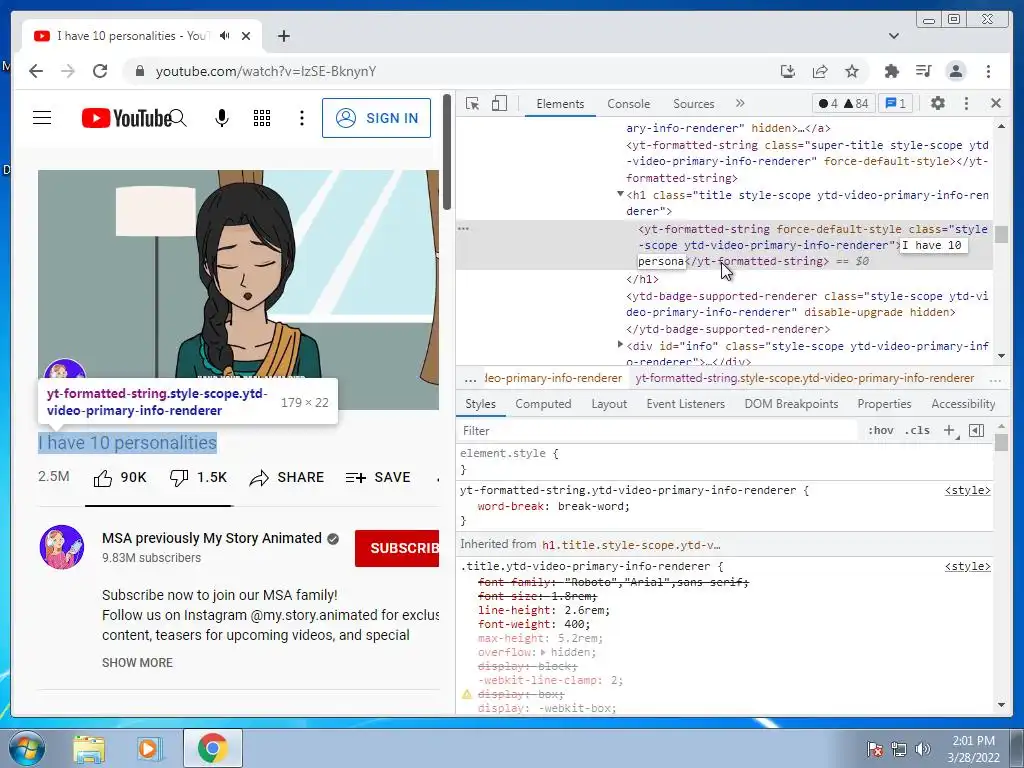Screen dimensions: 1024x768
Task: Open the Layout tab
Action: (609, 404)
